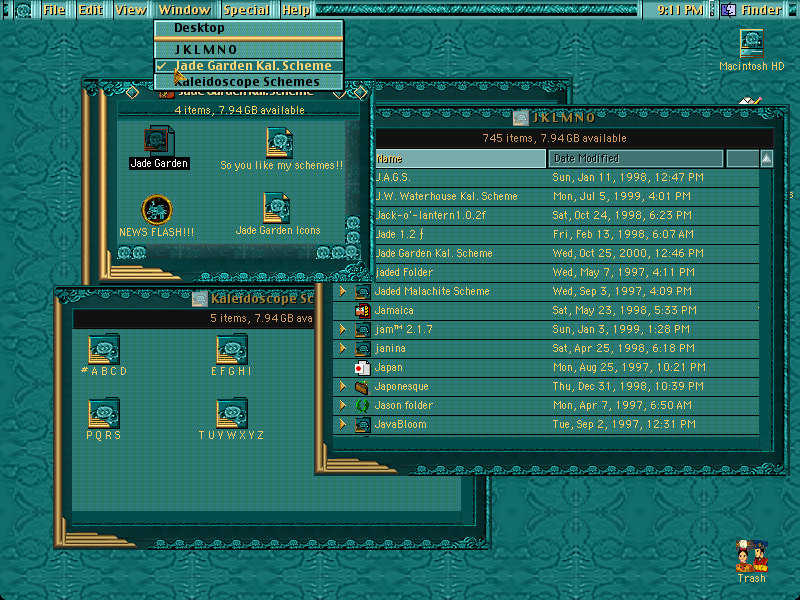Expand the jam™ 2.1.7 folder

(343, 330)
